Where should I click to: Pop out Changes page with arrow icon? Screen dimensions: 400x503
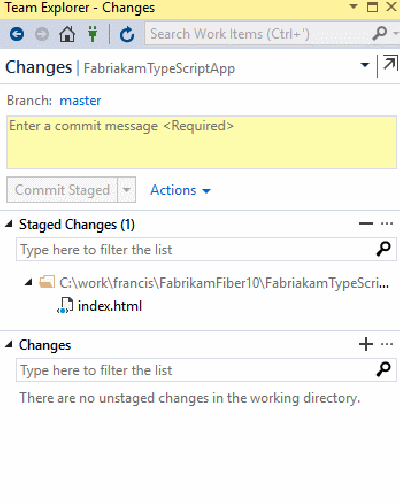click(x=390, y=64)
